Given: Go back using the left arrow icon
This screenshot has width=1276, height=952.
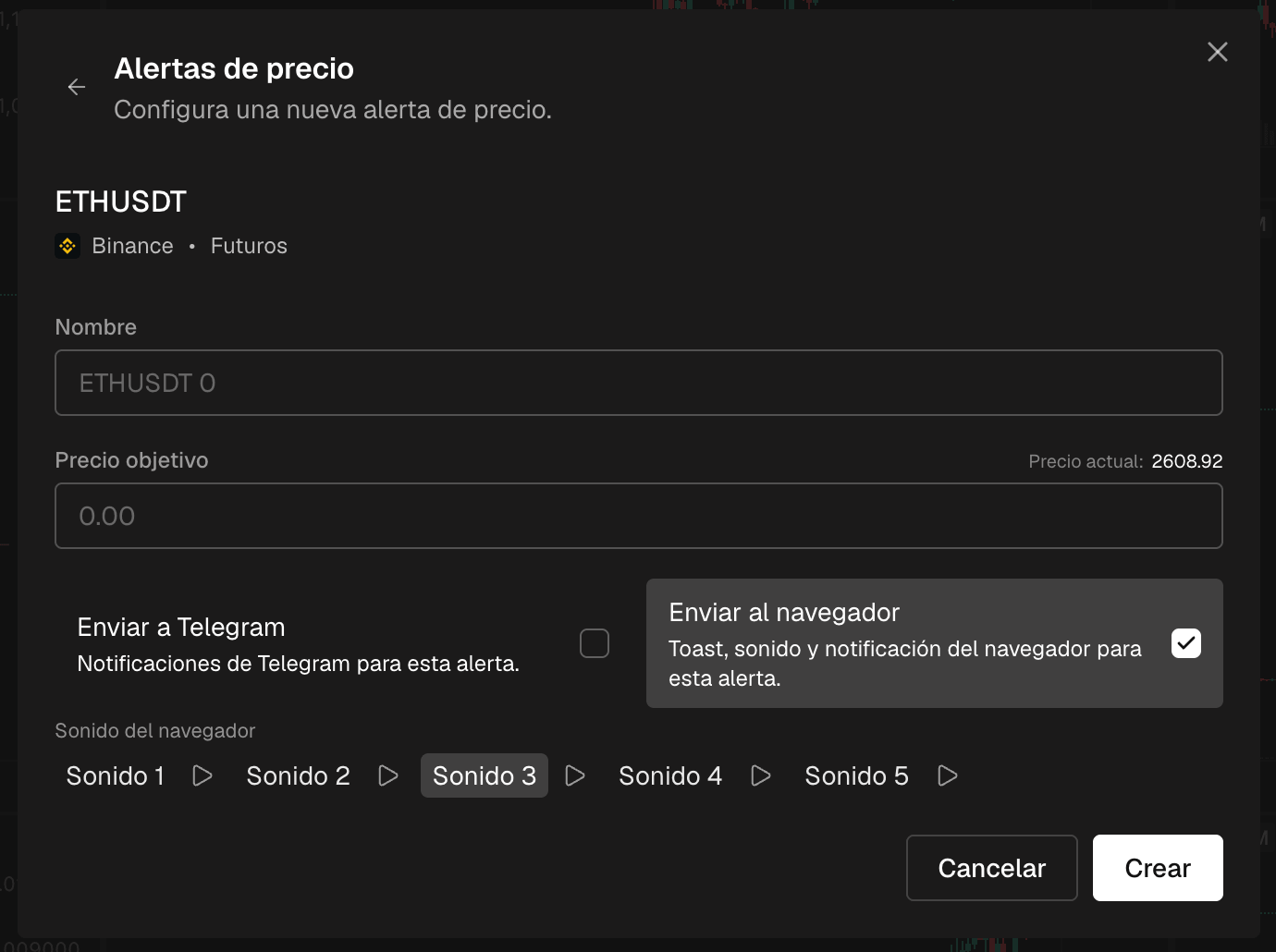Looking at the screenshot, I should (x=77, y=87).
